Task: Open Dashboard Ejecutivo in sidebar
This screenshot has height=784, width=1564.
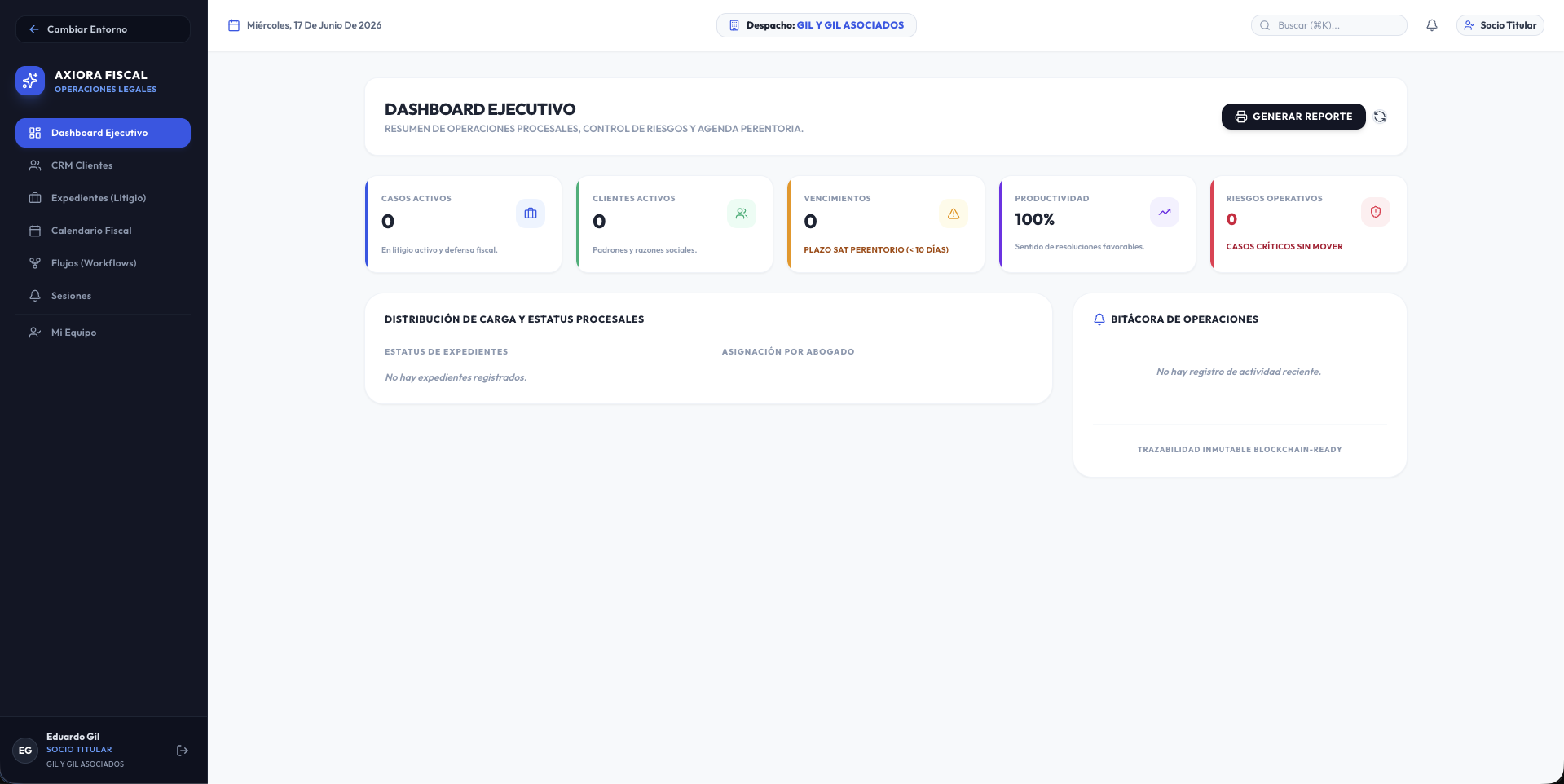Action: tap(103, 133)
